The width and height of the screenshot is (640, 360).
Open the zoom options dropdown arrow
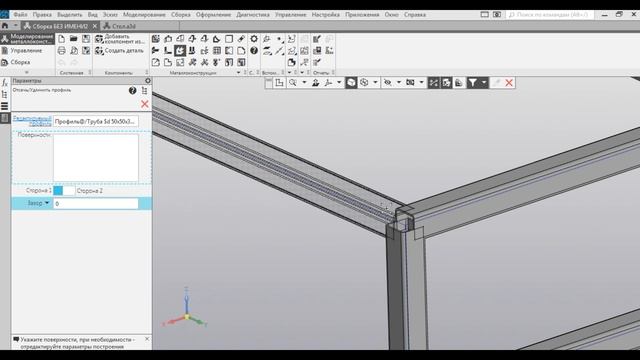coord(304,83)
